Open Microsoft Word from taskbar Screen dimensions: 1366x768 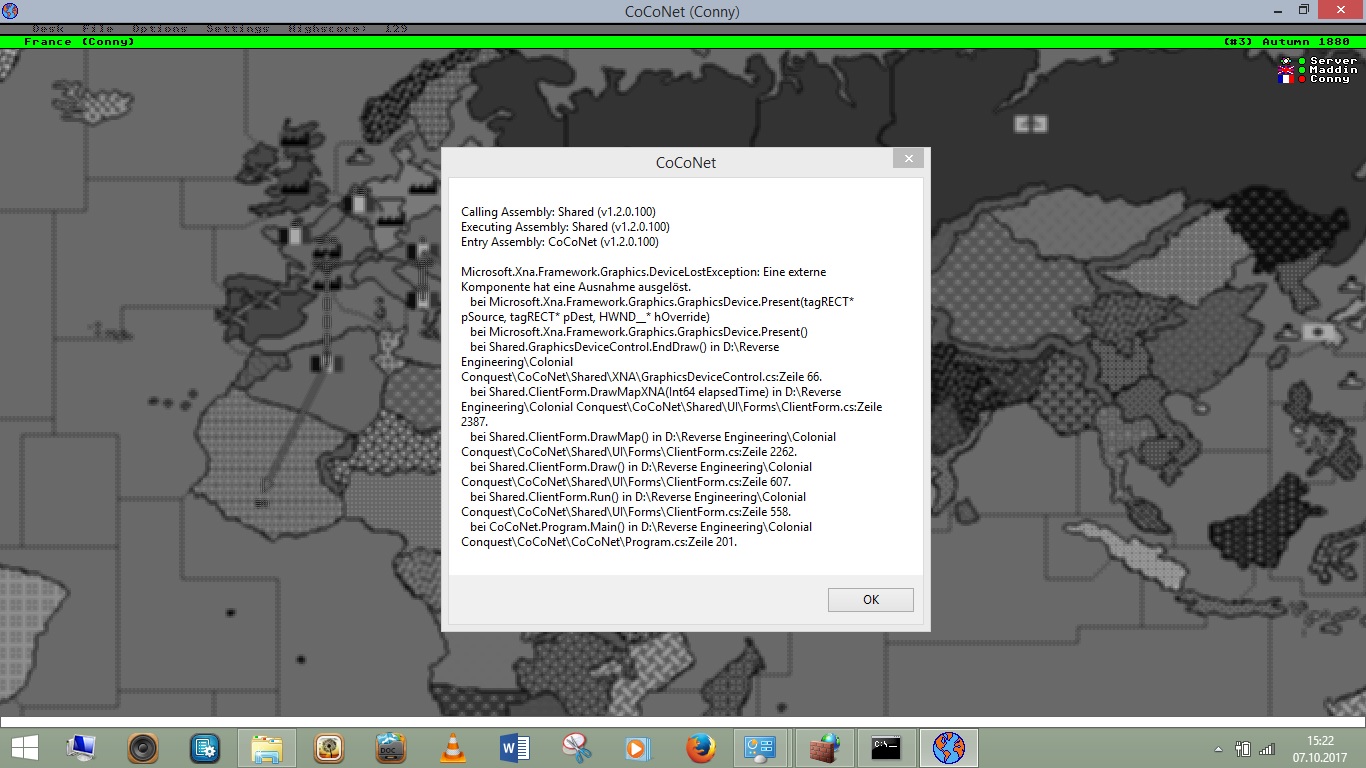[515, 748]
